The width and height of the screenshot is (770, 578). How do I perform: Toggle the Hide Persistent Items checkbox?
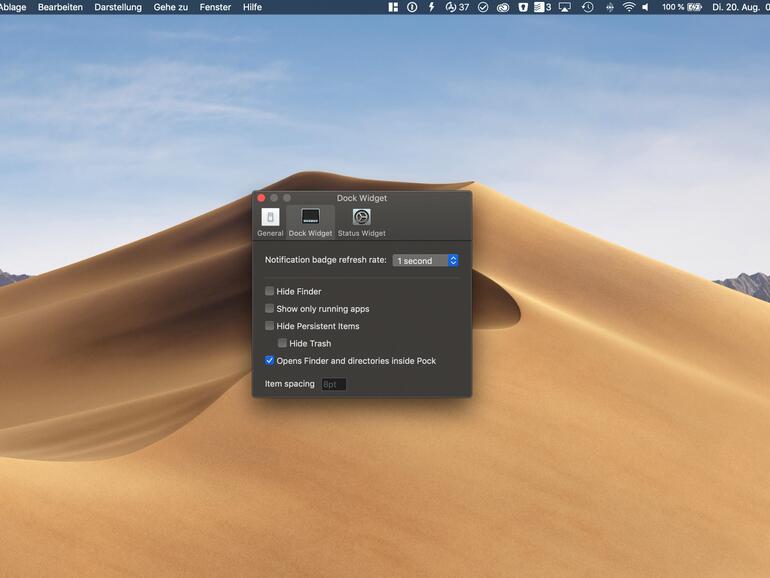point(270,326)
